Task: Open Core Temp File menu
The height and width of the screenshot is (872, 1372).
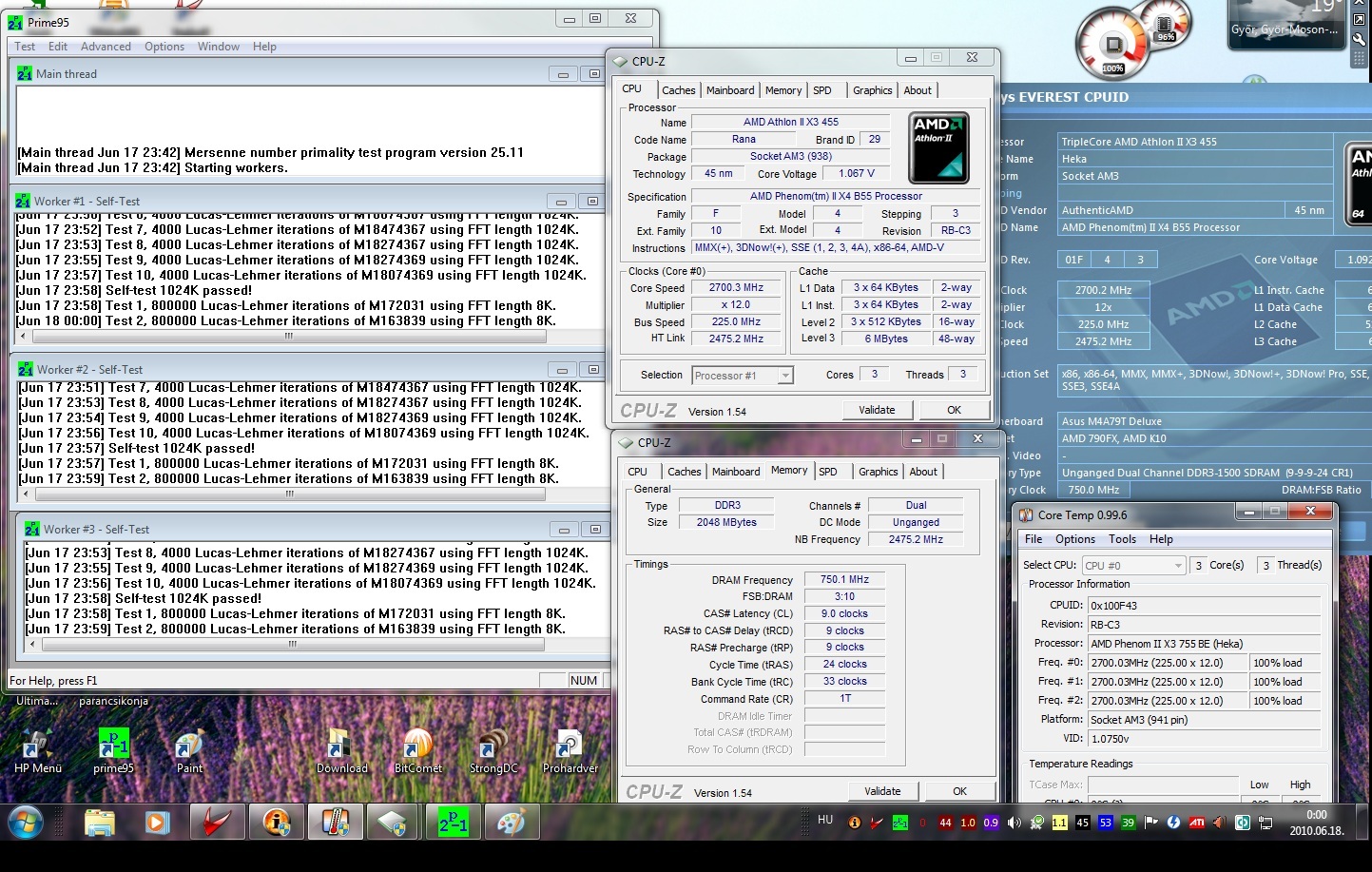Action: coord(1034,539)
